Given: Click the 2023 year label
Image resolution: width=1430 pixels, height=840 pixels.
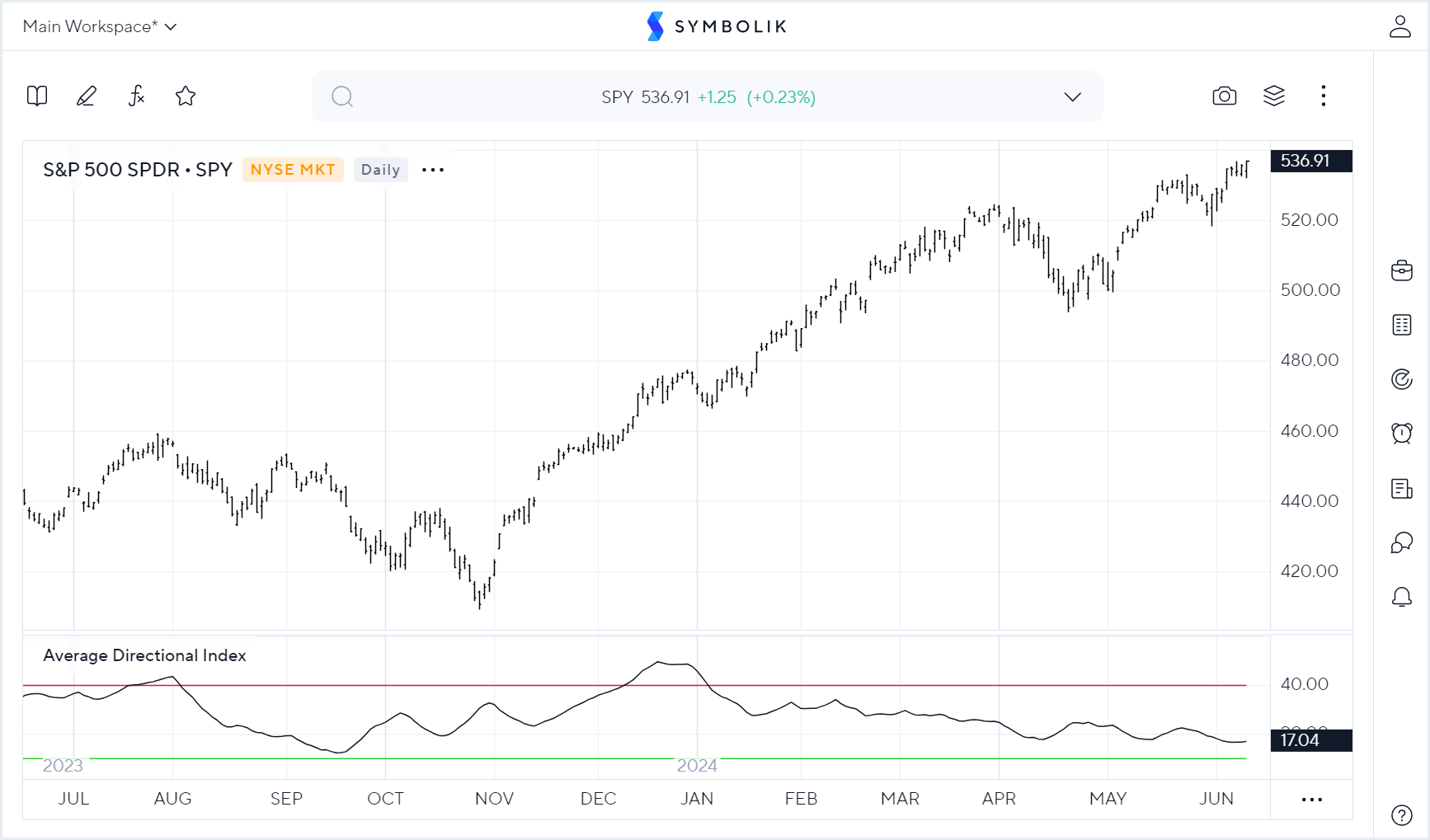Looking at the screenshot, I should tap(63, 766).
